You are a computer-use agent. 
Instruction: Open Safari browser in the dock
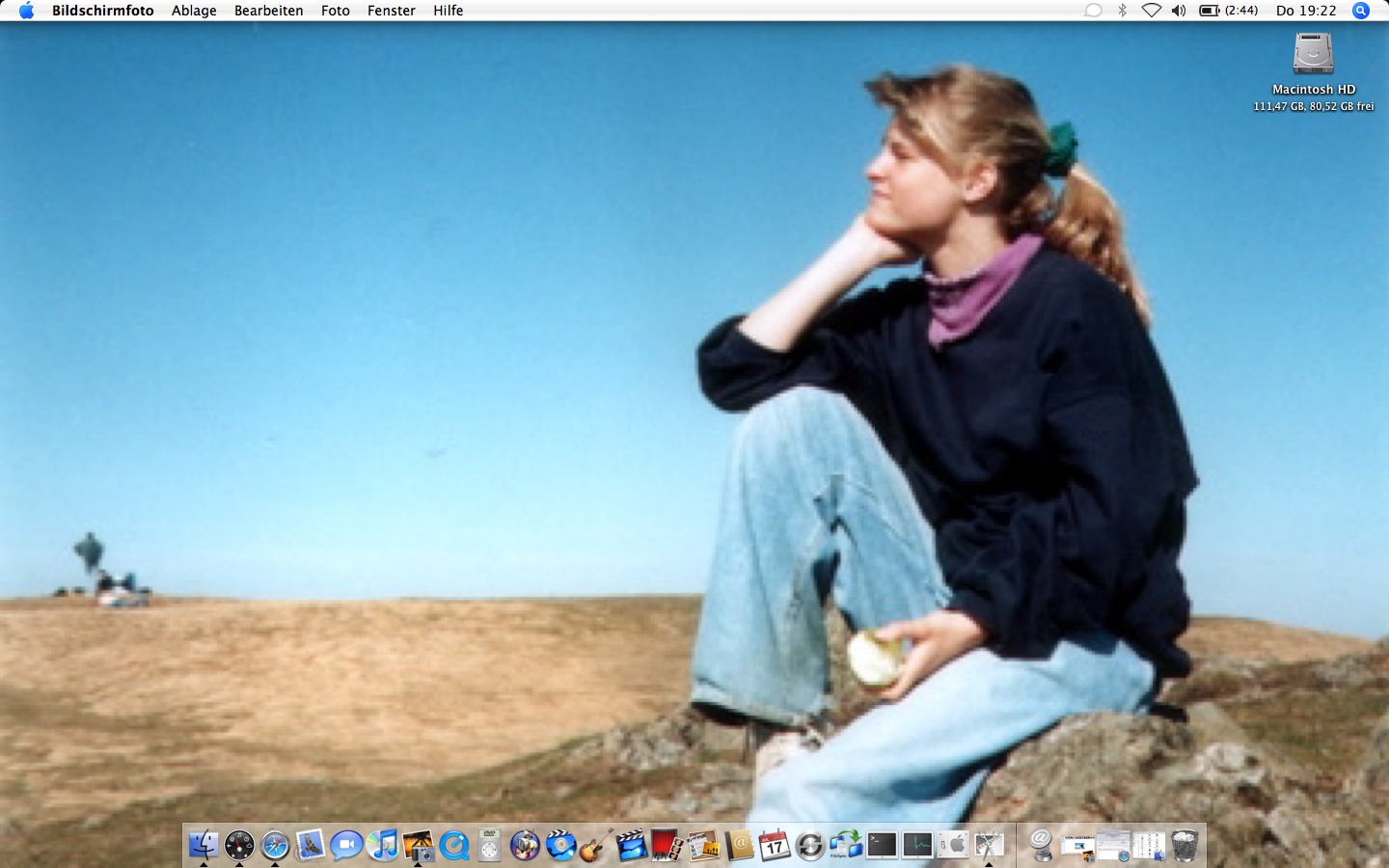pos(275,846)
